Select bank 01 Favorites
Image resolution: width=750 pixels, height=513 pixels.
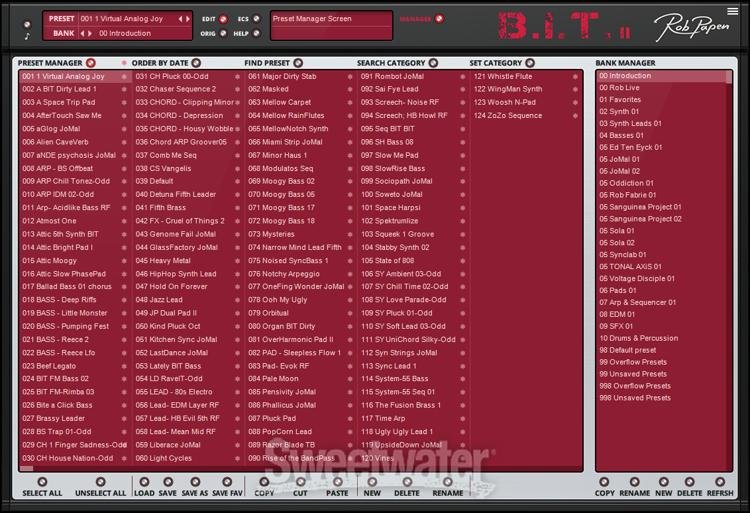620,100
